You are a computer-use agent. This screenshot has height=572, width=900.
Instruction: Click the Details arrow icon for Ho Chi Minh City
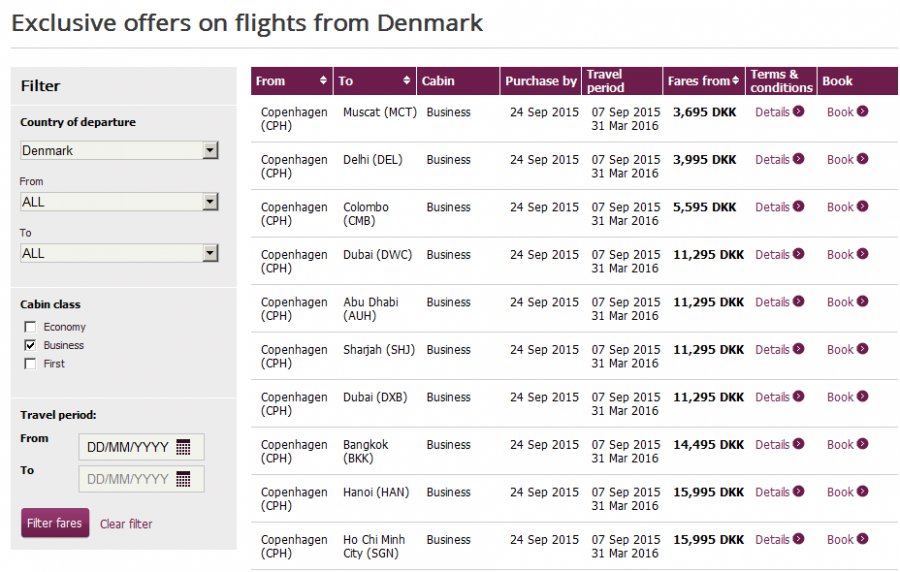(x=798, y=539)
